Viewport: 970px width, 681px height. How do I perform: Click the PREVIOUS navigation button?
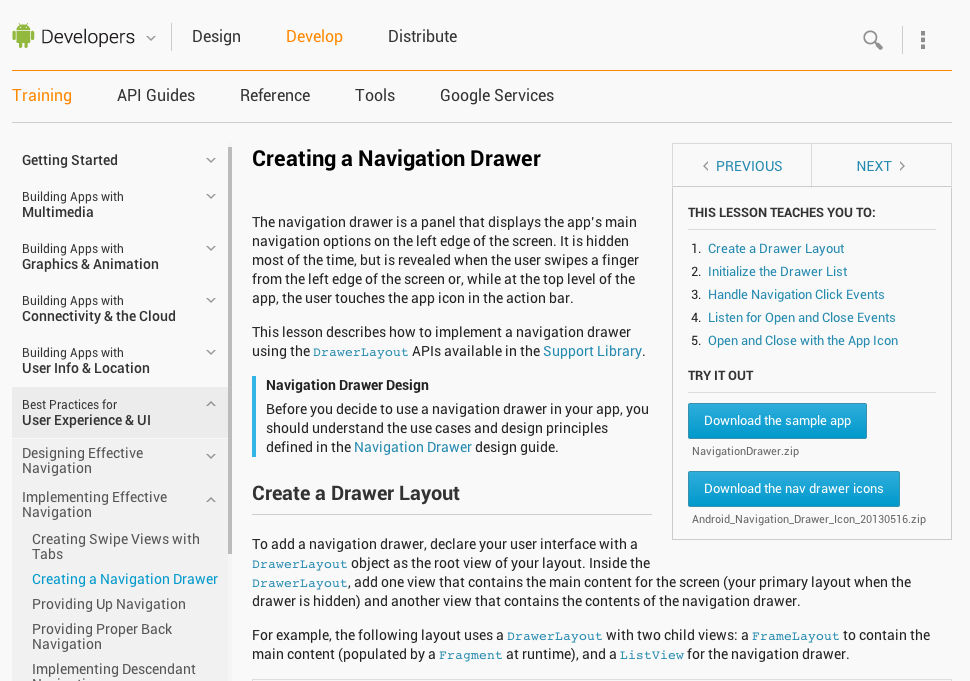click(741, 165)
